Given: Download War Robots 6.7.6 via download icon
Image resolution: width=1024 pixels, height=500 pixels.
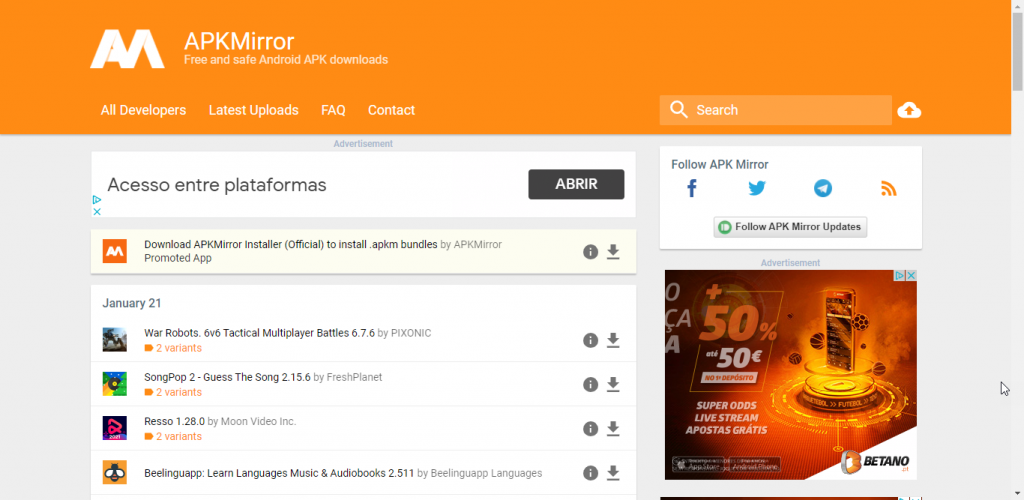Looking at the screenshot, I should (613, 340).
